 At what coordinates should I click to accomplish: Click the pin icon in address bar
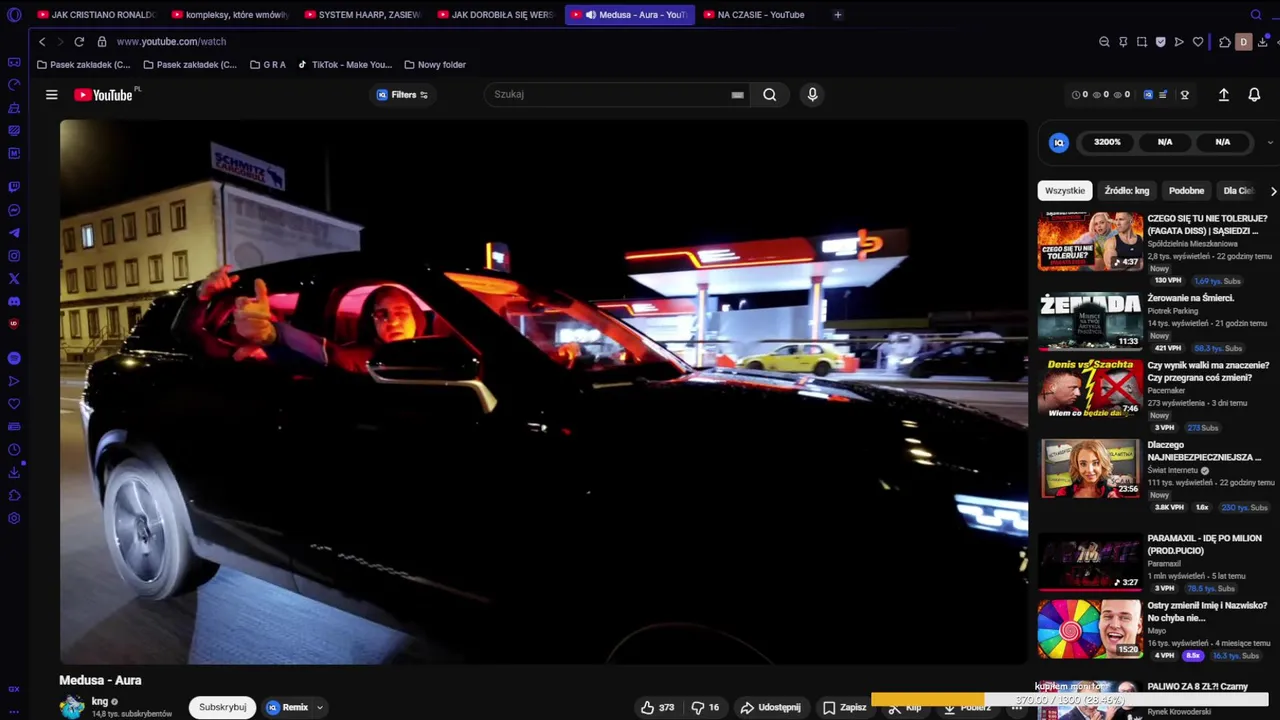(x=1123, y=42)
